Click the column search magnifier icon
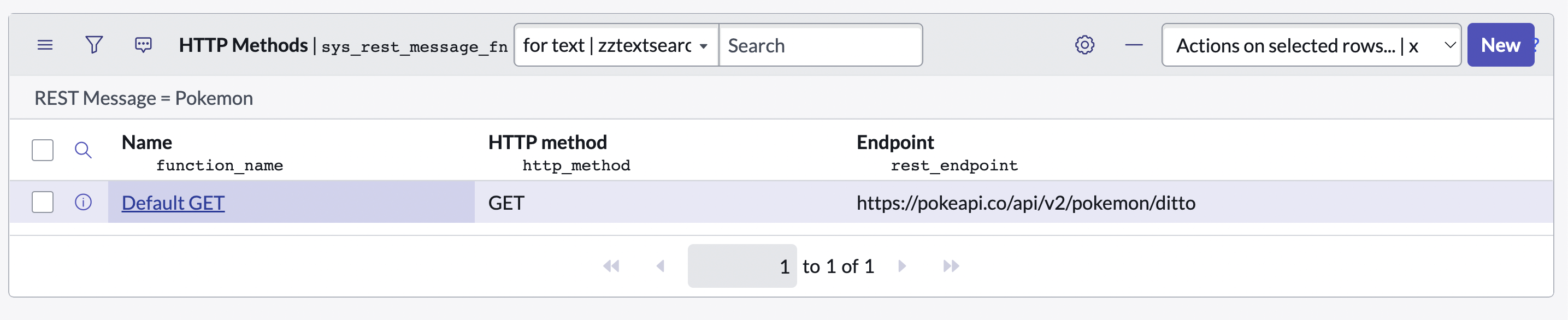 (84, 150)
